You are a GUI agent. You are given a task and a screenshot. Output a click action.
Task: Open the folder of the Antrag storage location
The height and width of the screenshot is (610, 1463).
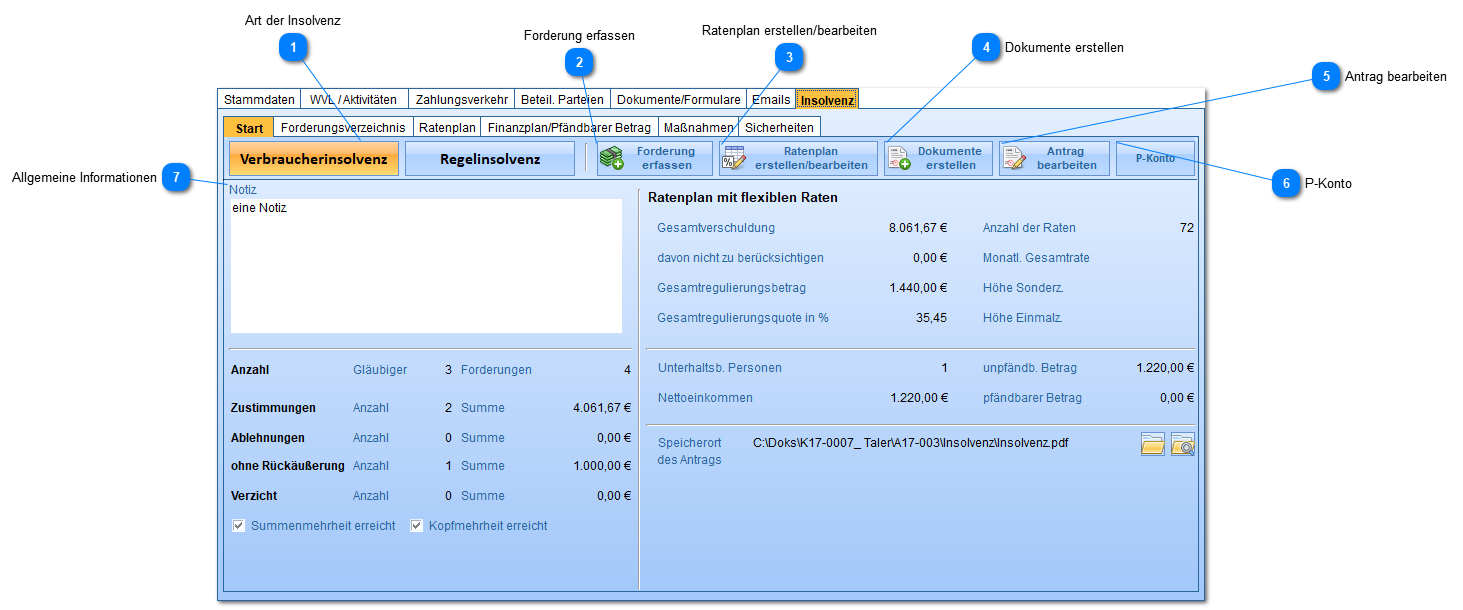1153,444
